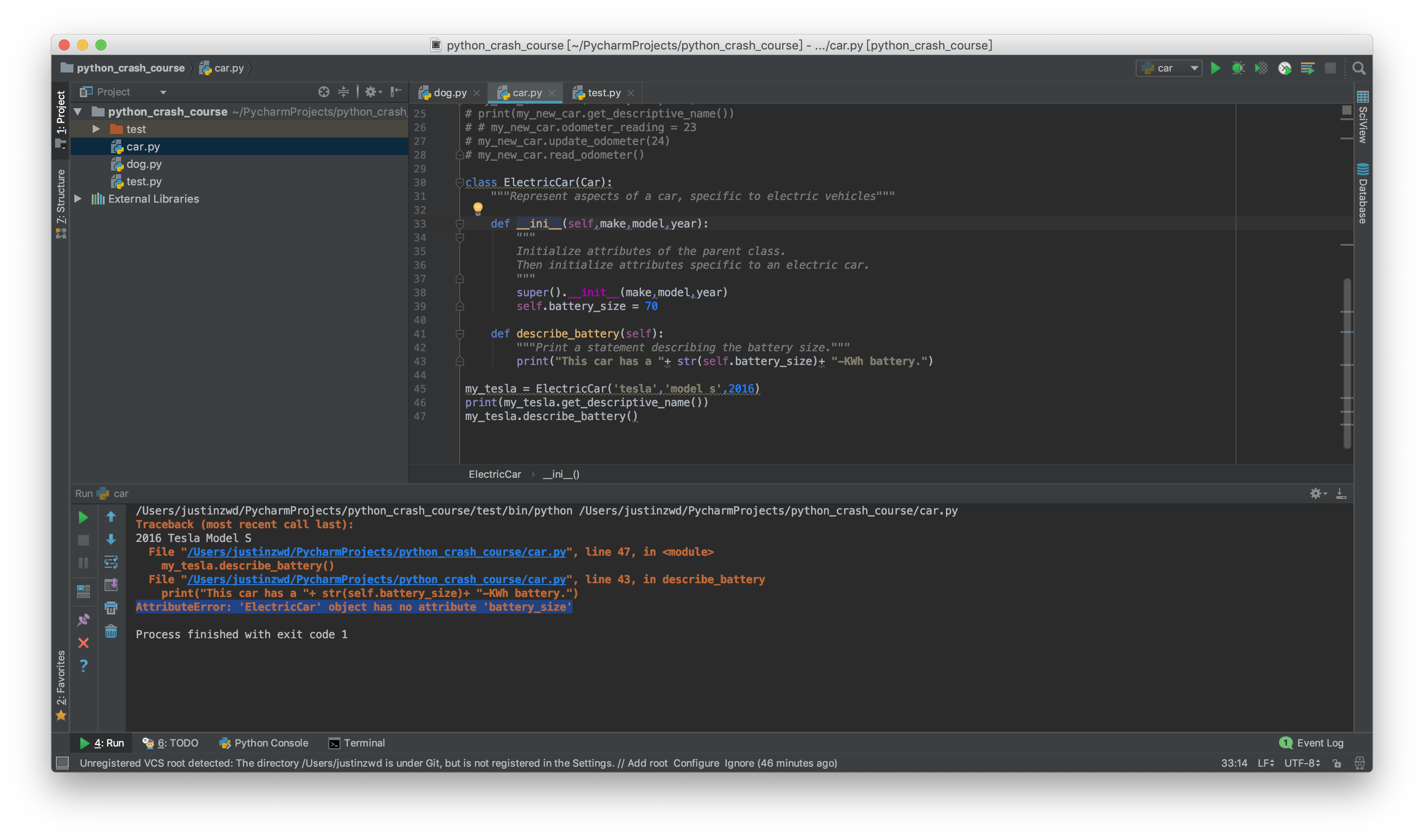Toggle the 2: Favorites tool window
This screenshot has width=1424, height=840.
tap(61, 685)
